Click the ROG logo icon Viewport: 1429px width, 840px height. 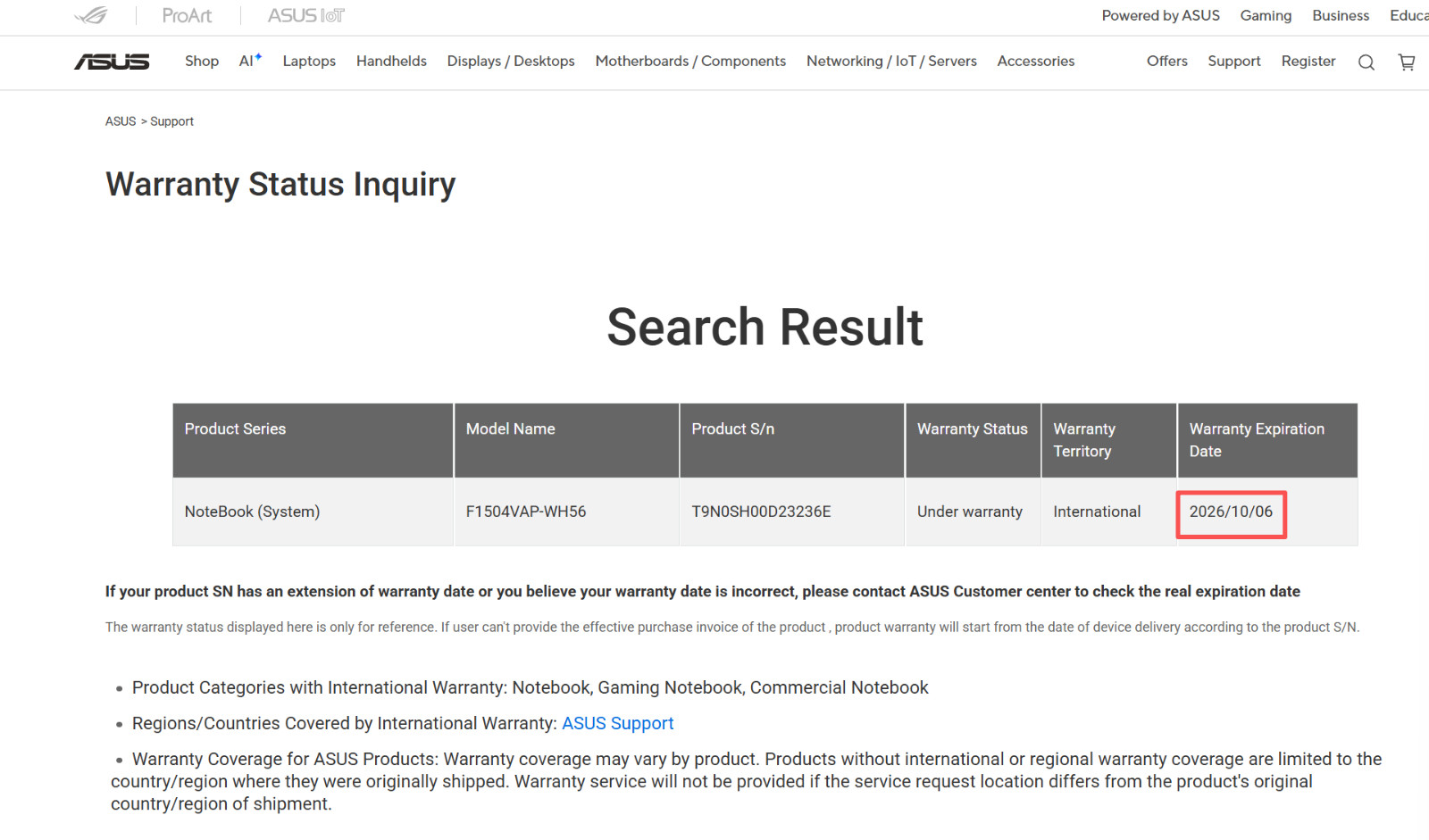pos(91,15)
